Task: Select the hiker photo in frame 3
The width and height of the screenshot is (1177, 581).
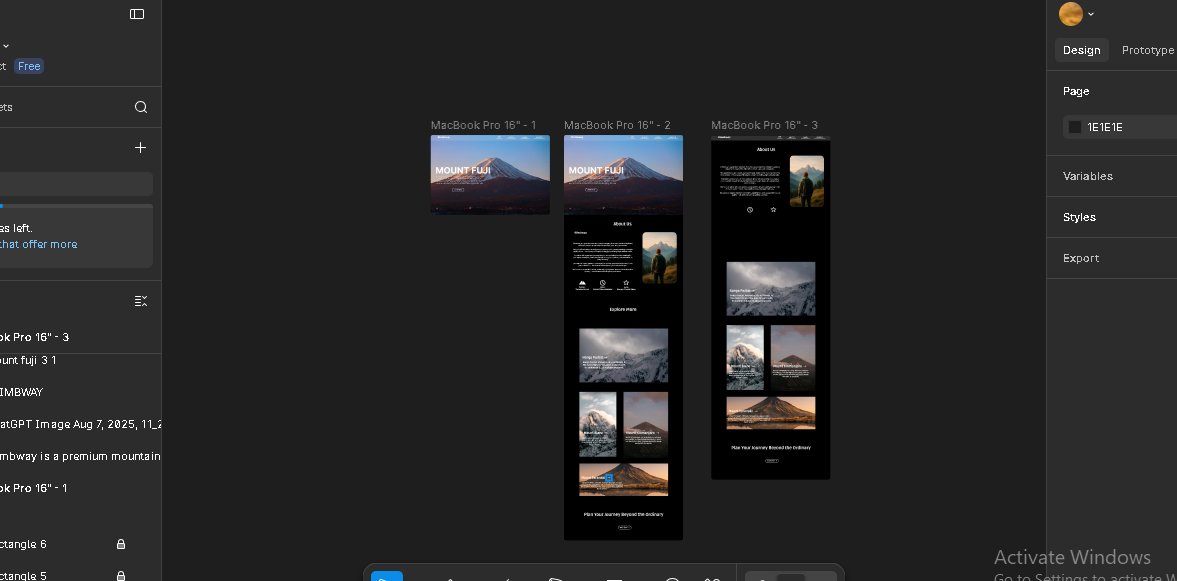Action: tap(807, 181)
